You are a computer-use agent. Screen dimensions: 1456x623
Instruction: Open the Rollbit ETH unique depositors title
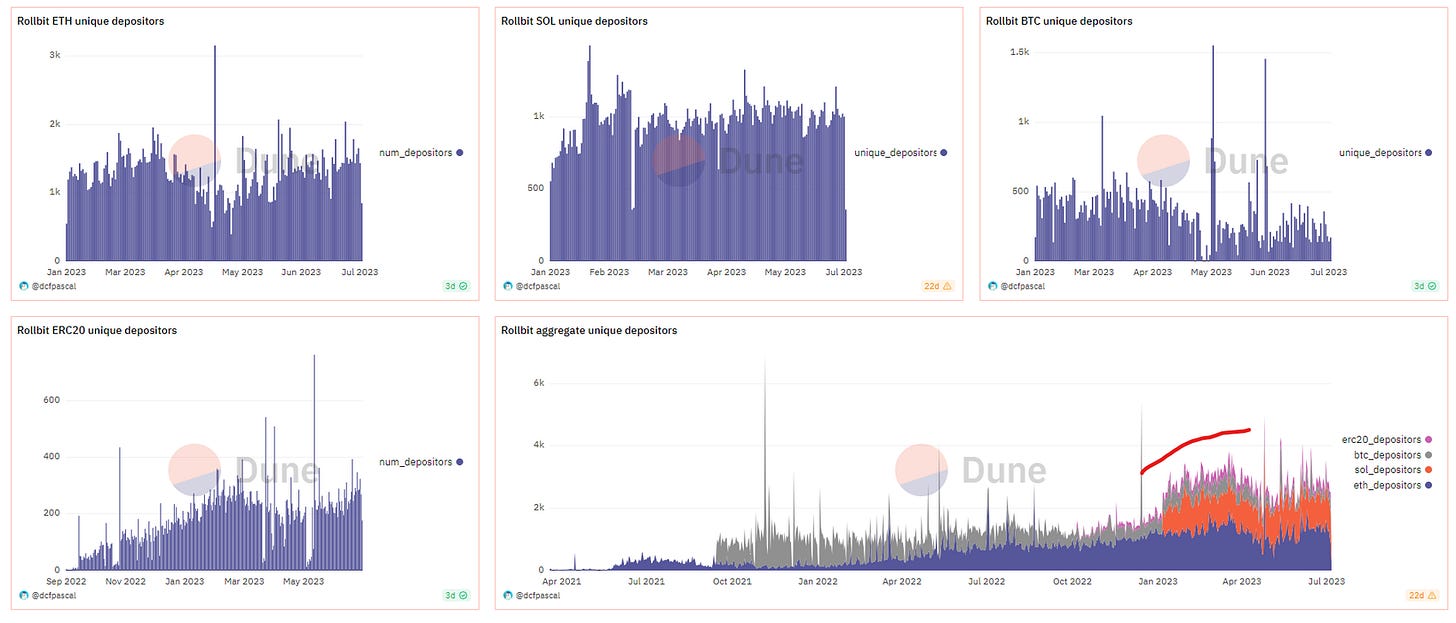tap(91, 21)
